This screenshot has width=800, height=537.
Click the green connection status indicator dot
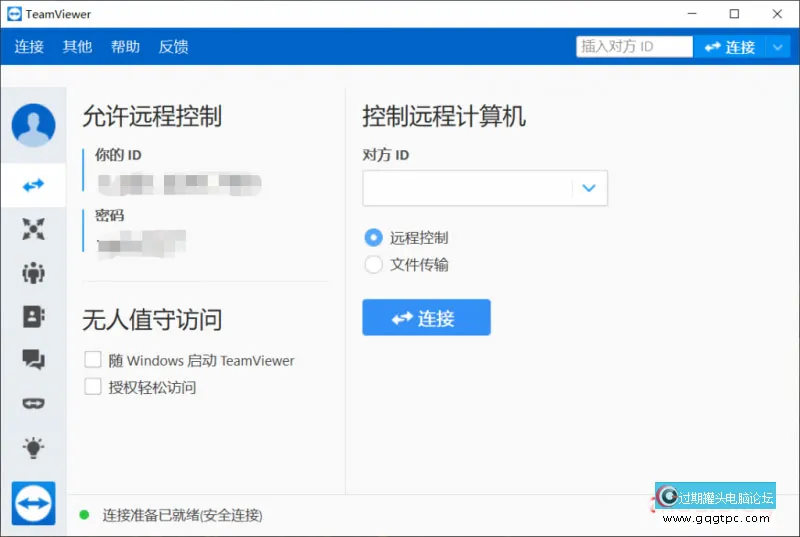click(84, 515)
